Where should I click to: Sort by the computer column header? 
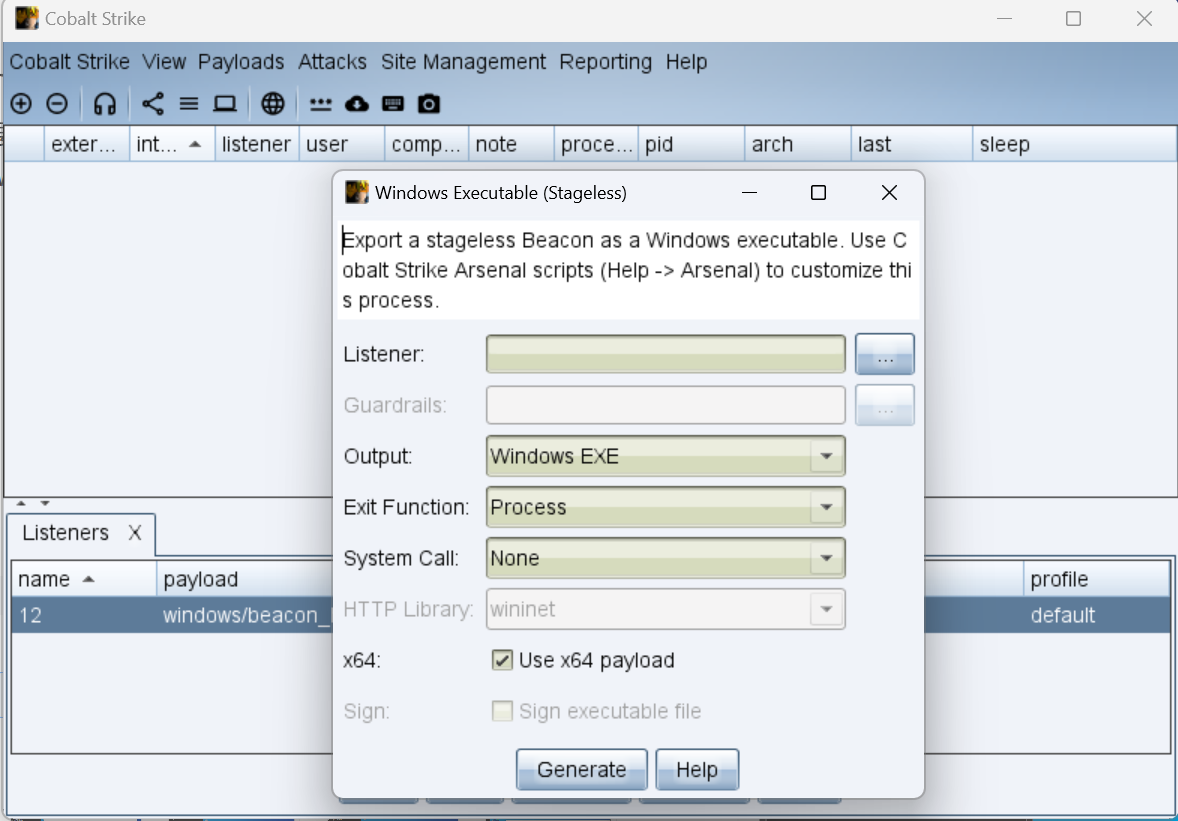(x=427, y=144)
